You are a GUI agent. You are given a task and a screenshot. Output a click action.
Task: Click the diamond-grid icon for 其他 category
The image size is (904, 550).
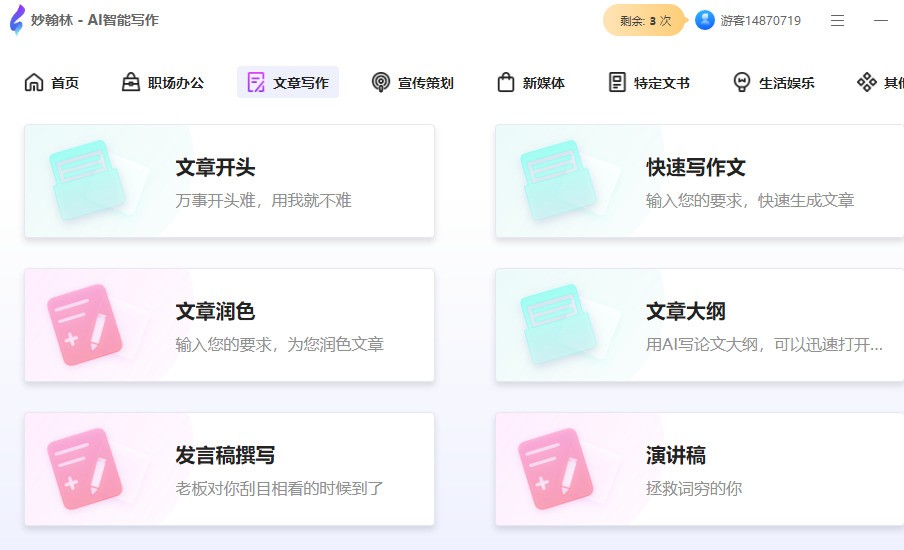tap(867, 82)
